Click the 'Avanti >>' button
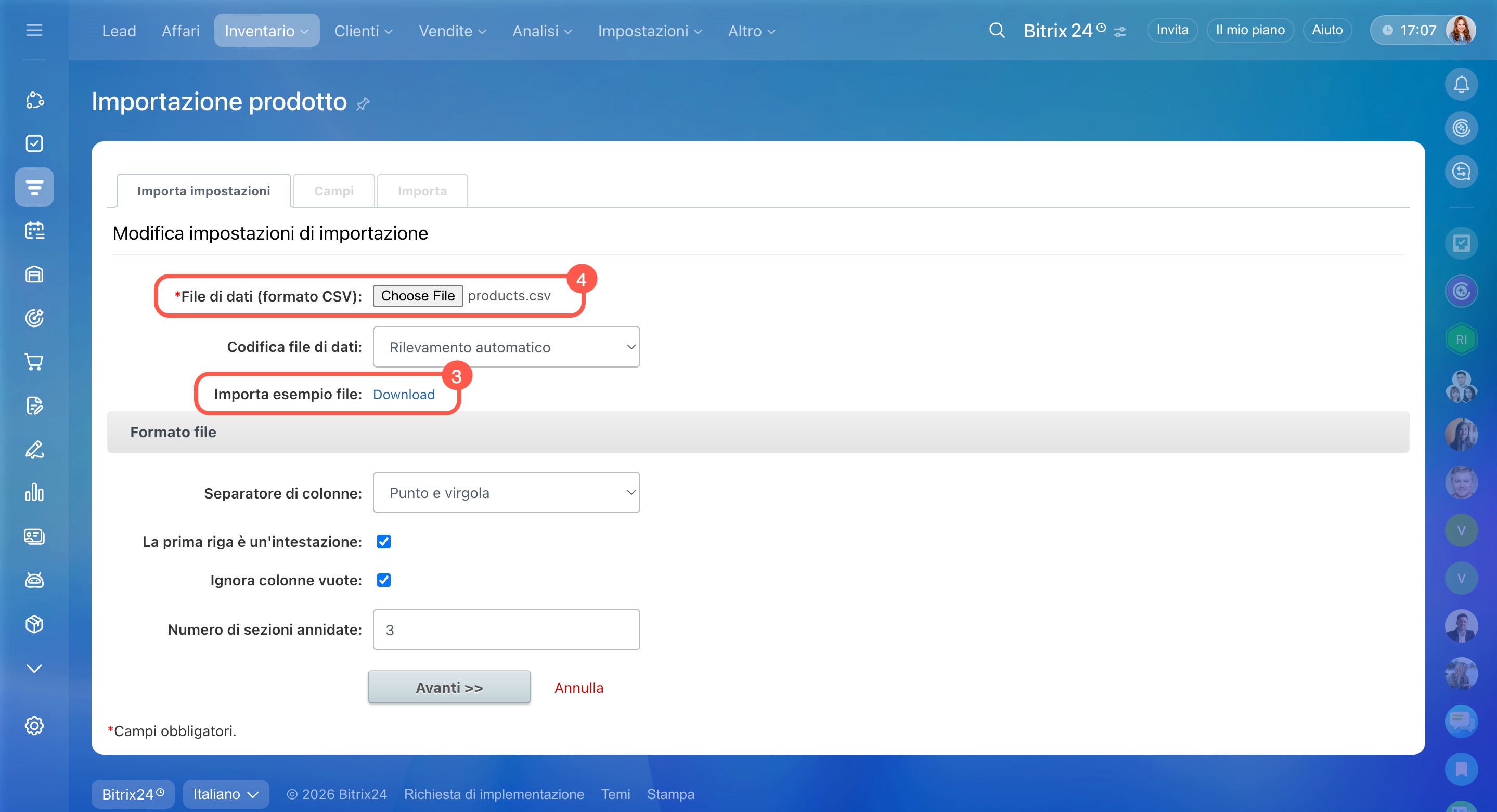The height and width of the screenshot is (812, 1497). pos(449,687)
